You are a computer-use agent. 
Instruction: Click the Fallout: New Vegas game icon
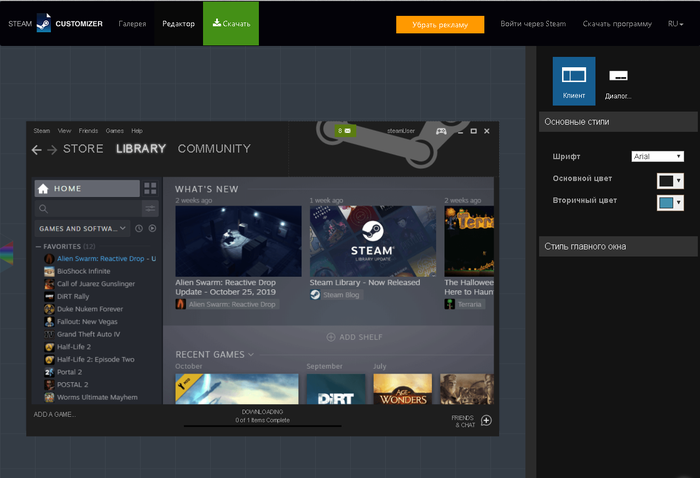coord(49,322)
